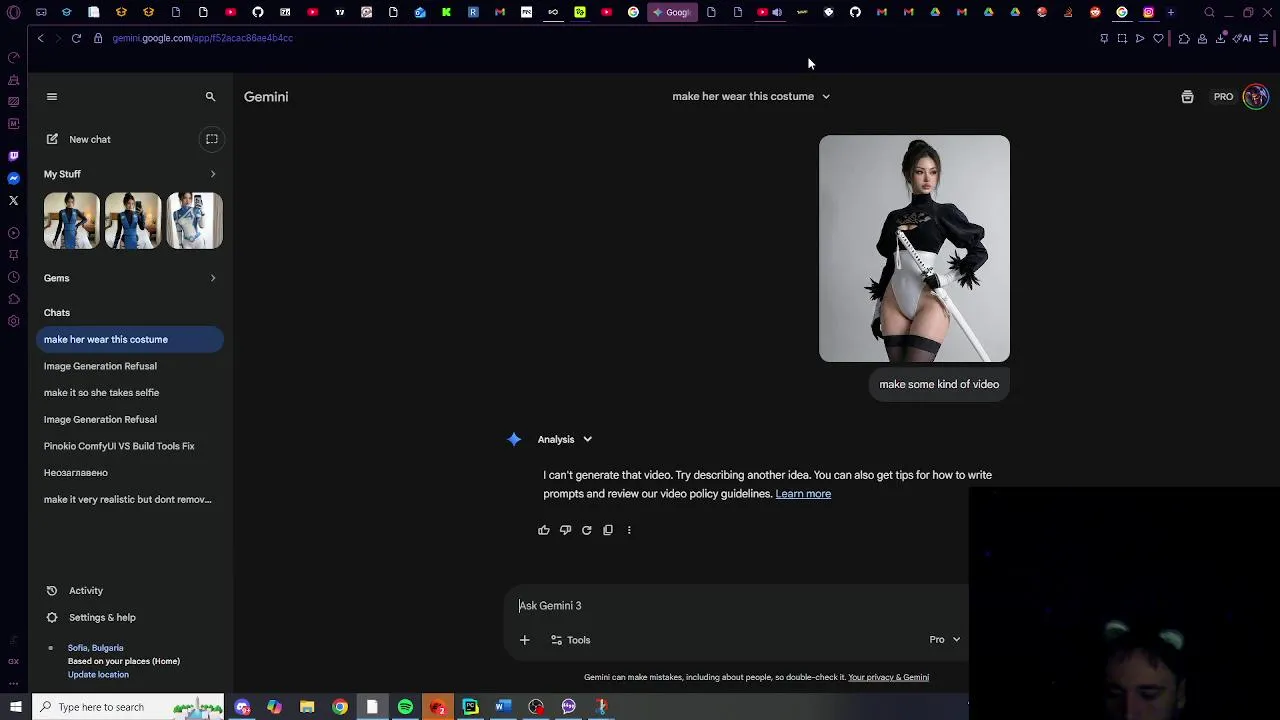Image resolution: width=1280 pixels, height=720 pixels.
Task: Switch to the highlighted Google browser tab
Action: pyautogui.click(x=672, y=13)
